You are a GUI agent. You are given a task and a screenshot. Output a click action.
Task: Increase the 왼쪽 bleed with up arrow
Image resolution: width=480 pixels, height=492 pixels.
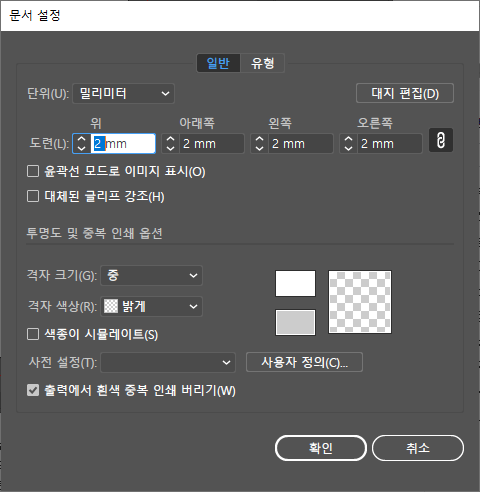[260, 139]
